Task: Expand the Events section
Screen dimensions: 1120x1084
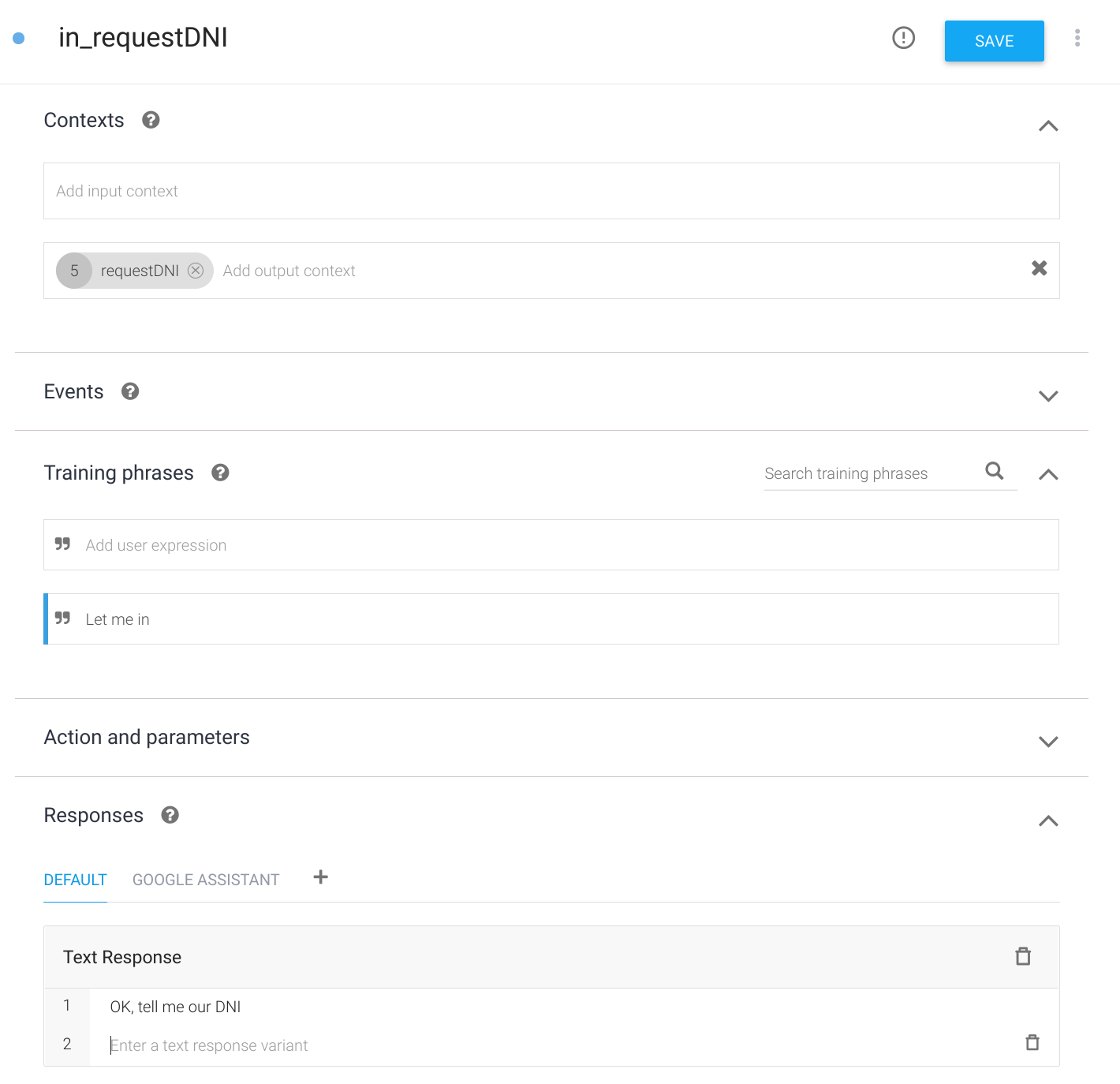Action: pos(1048,396)
